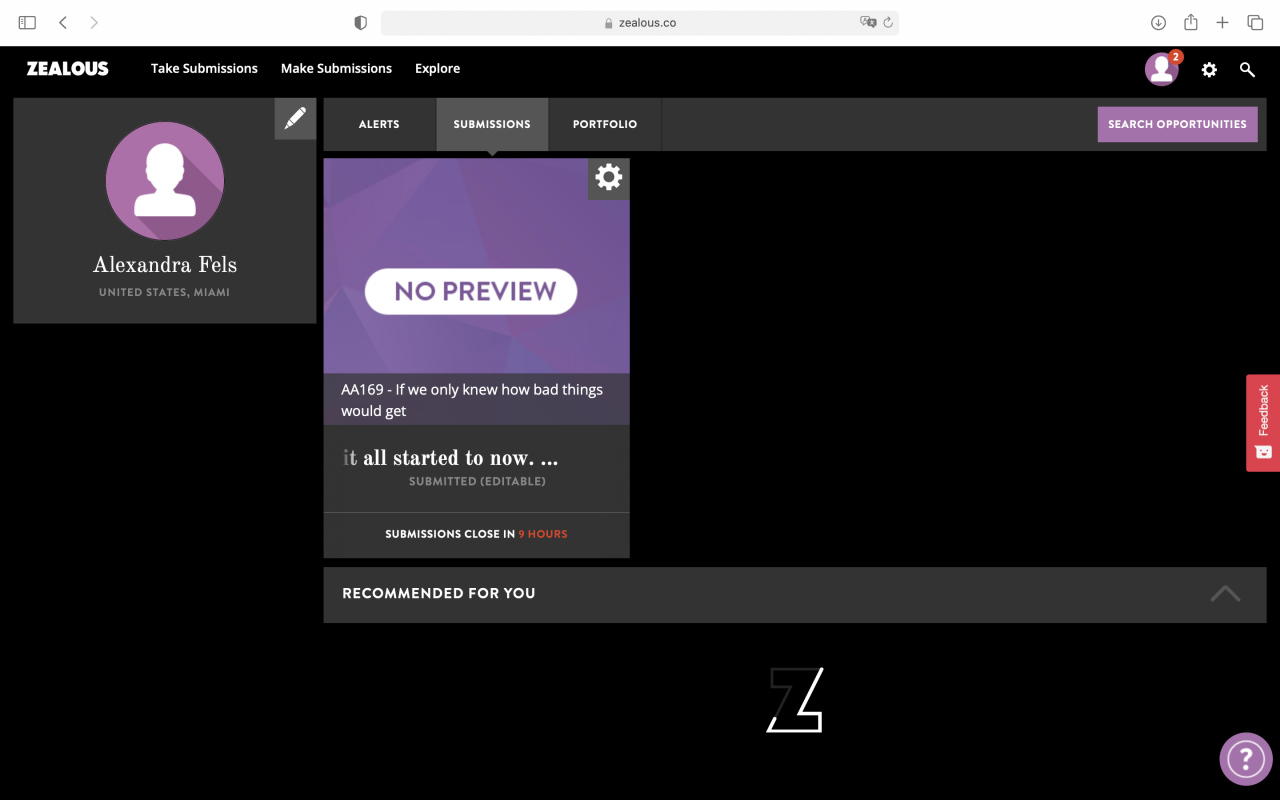
Task: Click the 'it all started to now' text
Action: click(450, 458)
